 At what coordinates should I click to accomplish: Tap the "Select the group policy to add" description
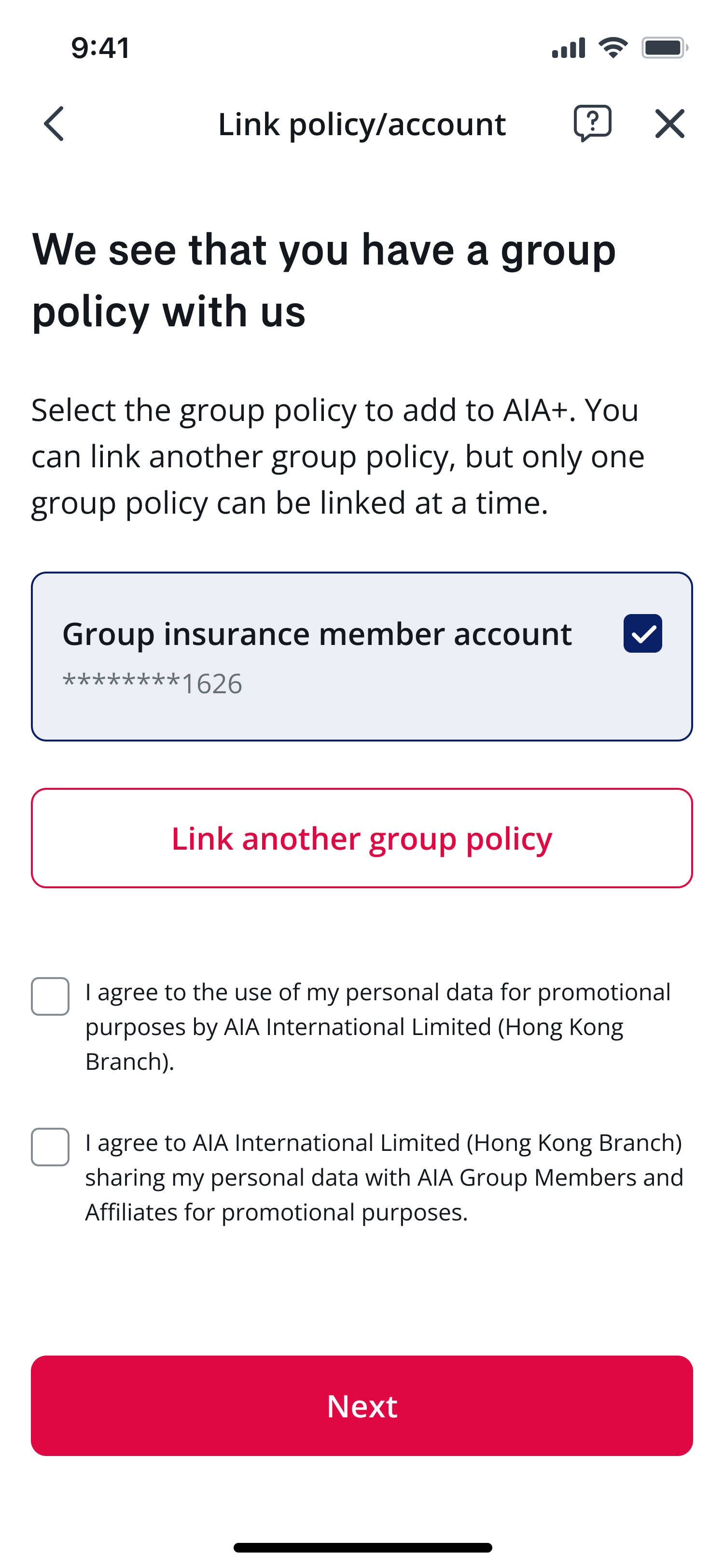338,456
